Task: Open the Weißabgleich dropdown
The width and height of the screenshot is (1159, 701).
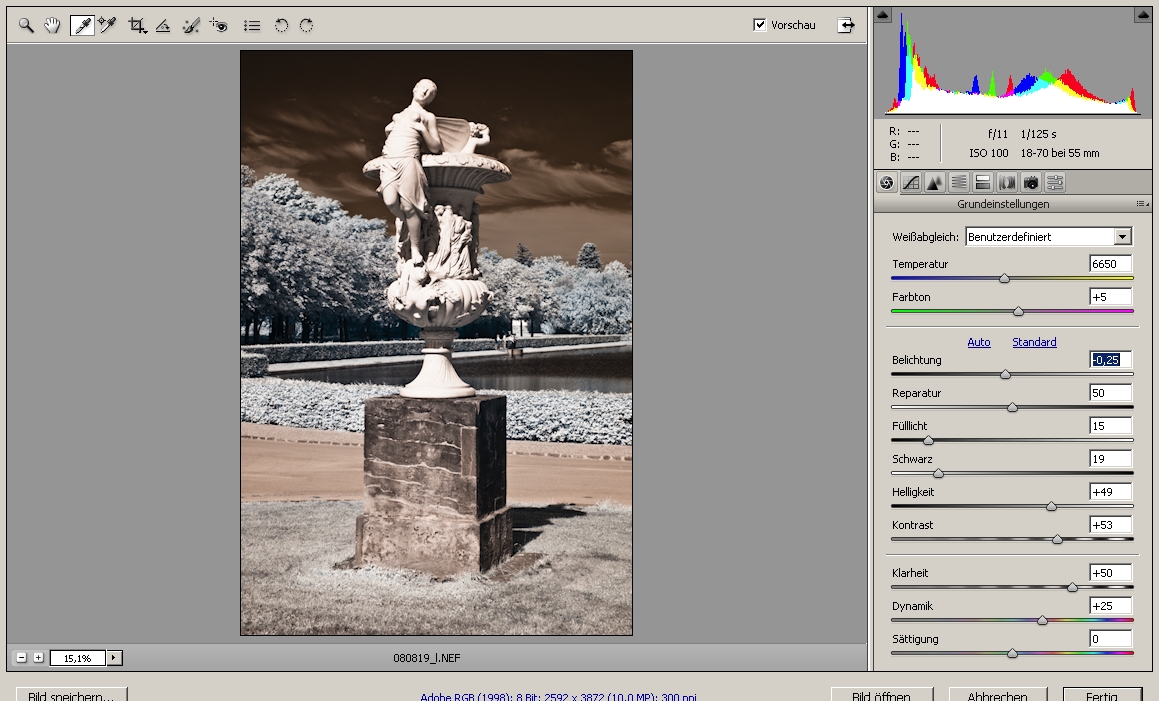Action: pos(1122,237)
